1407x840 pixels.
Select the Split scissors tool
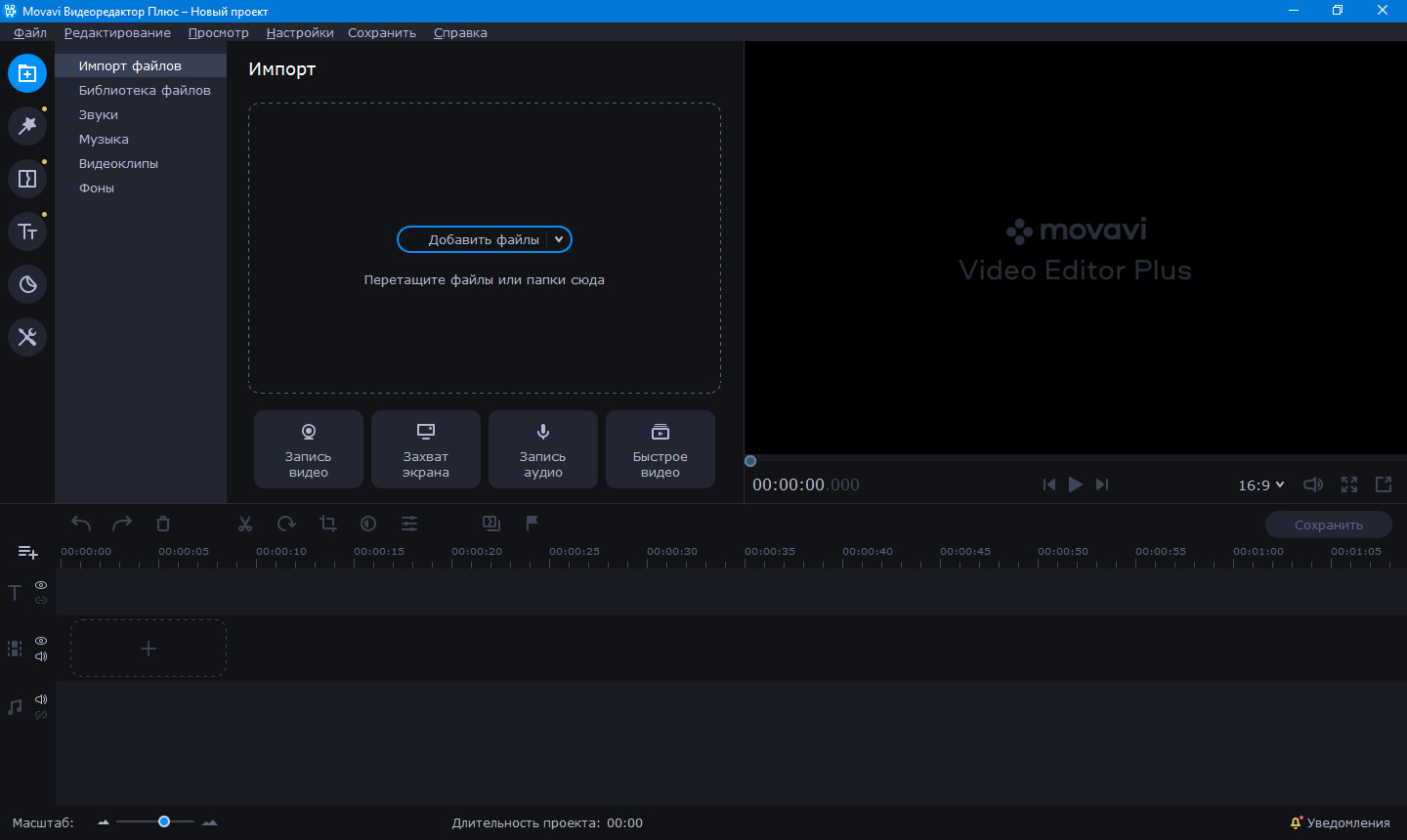coord(245,524)
